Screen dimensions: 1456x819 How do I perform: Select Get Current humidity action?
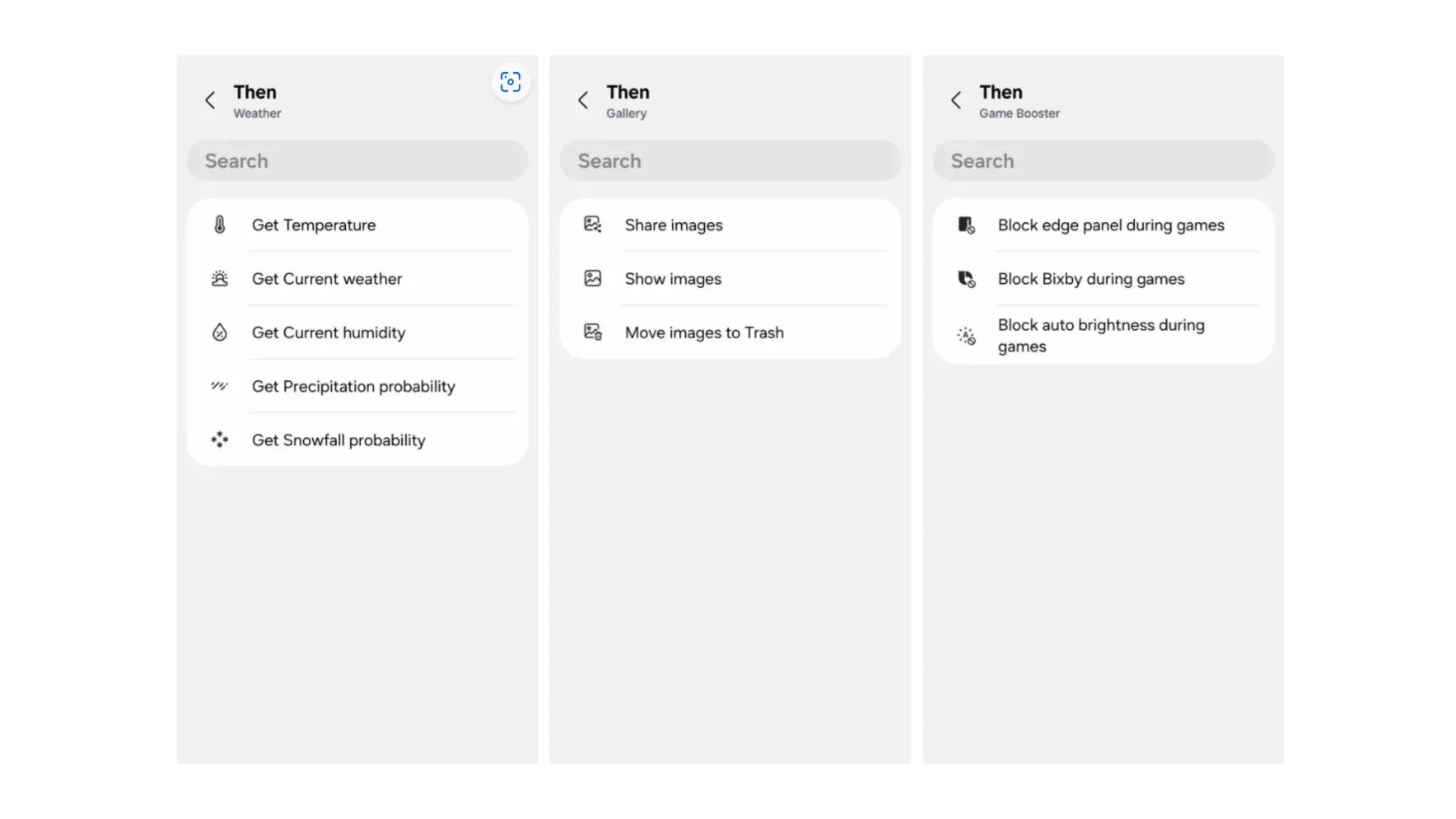tap(329, 333)
